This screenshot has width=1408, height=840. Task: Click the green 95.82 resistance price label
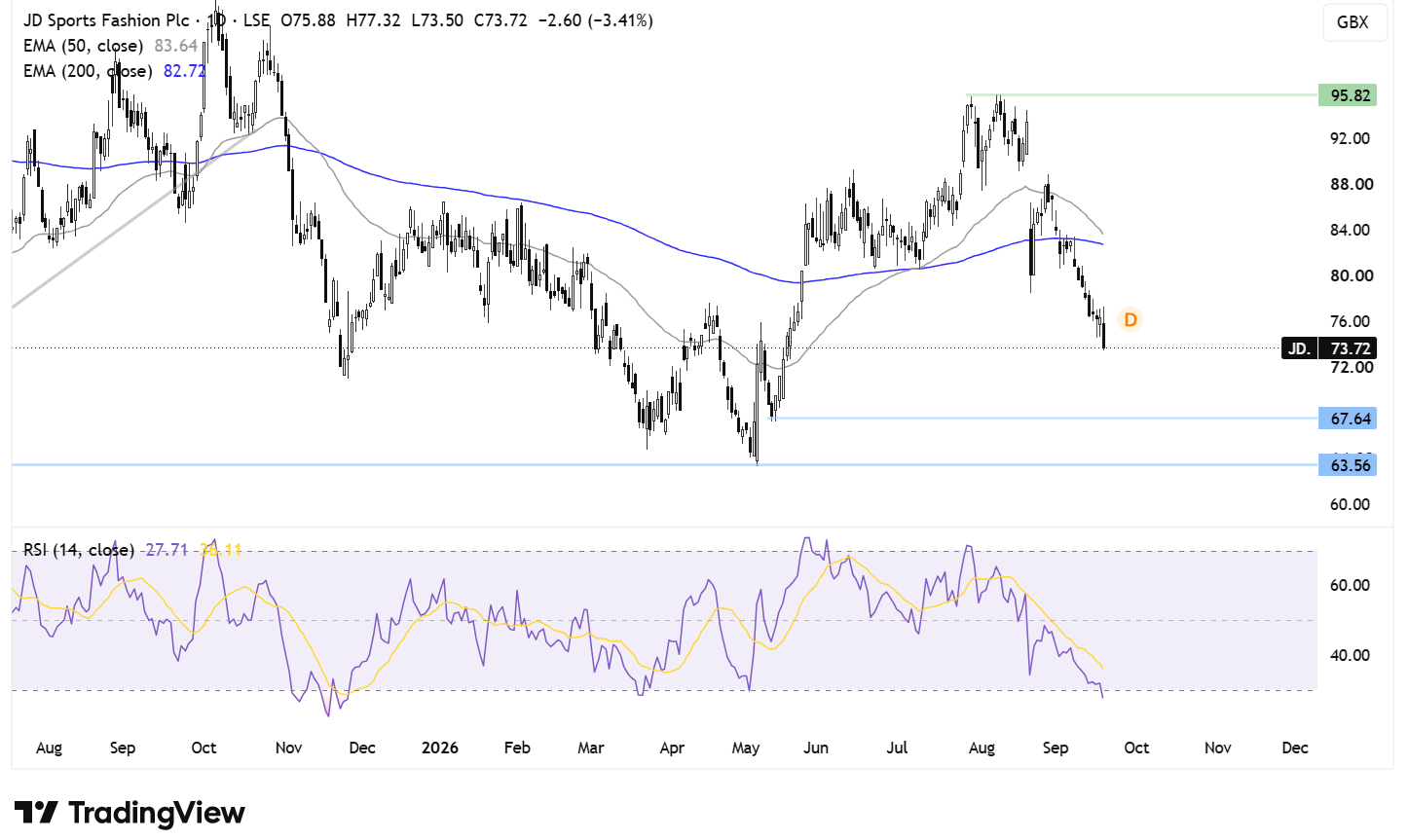pos(1348,95)
